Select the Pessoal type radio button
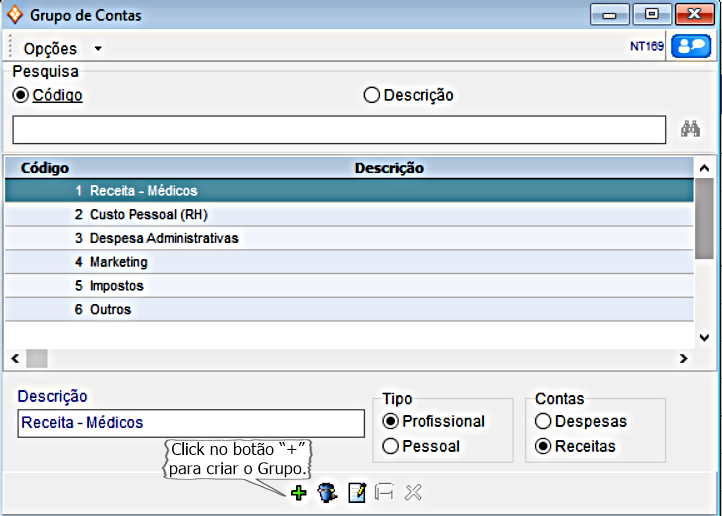The image size is (722, 516). (x=391, y=446)
